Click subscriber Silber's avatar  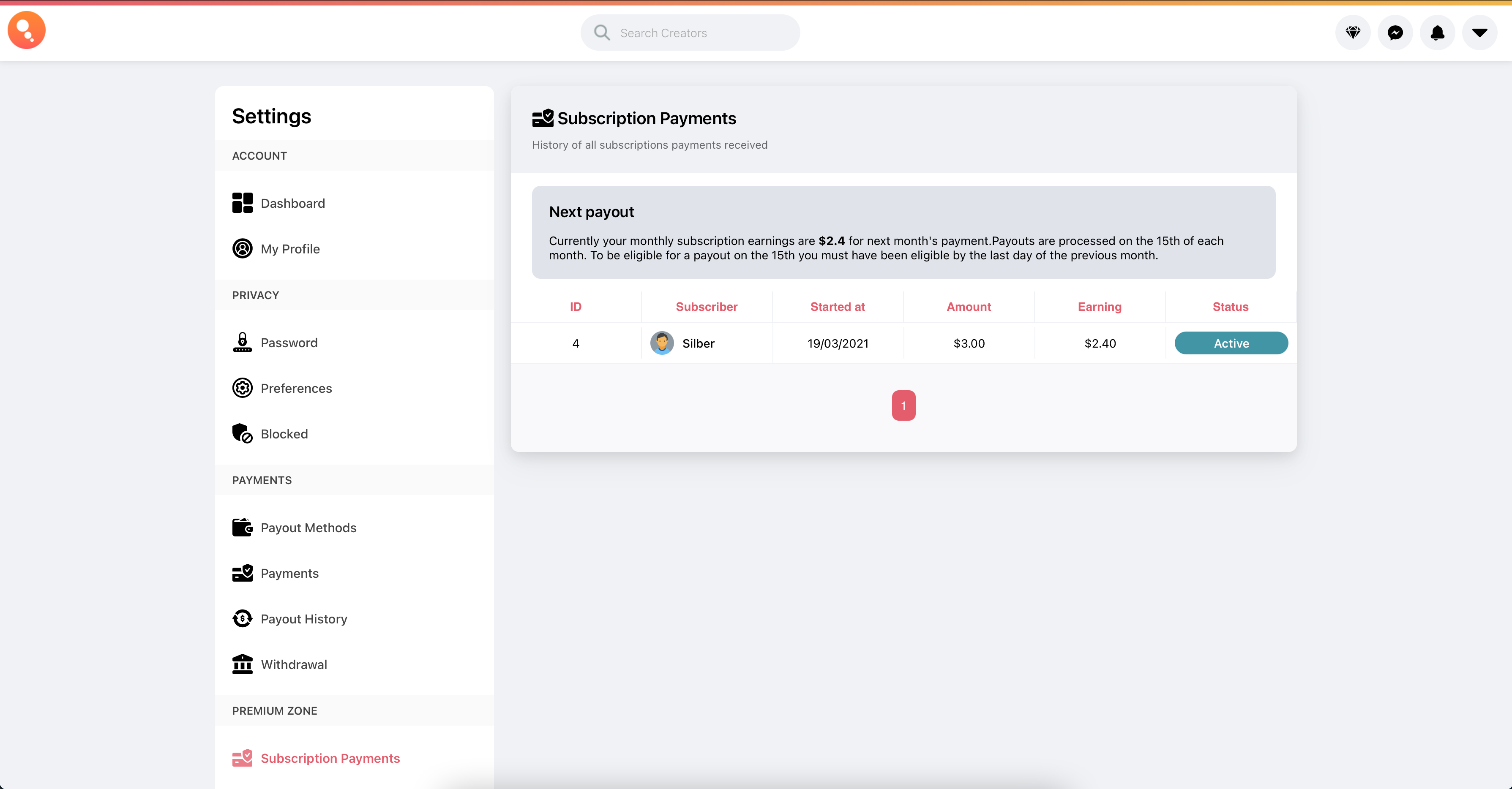(662, 343)
